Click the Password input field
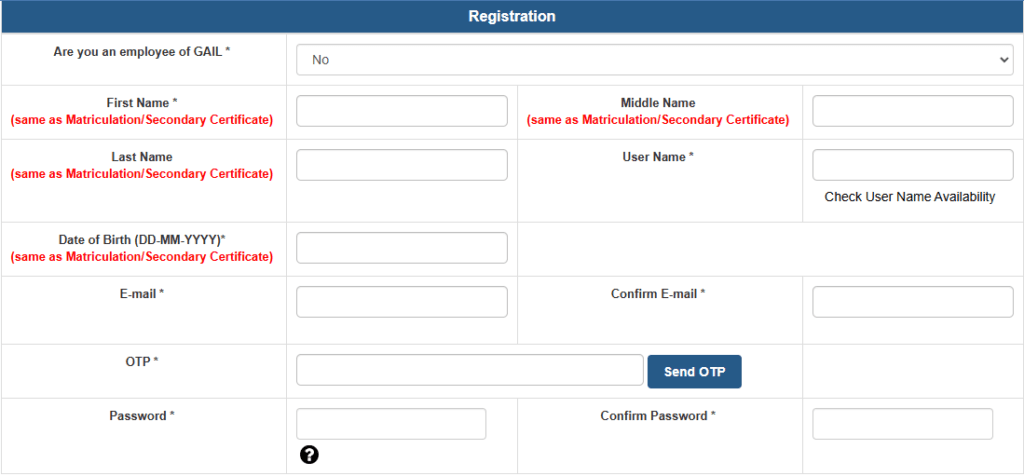The height and width of the screenshot is (476, 1024). click(x=391, y=424)
